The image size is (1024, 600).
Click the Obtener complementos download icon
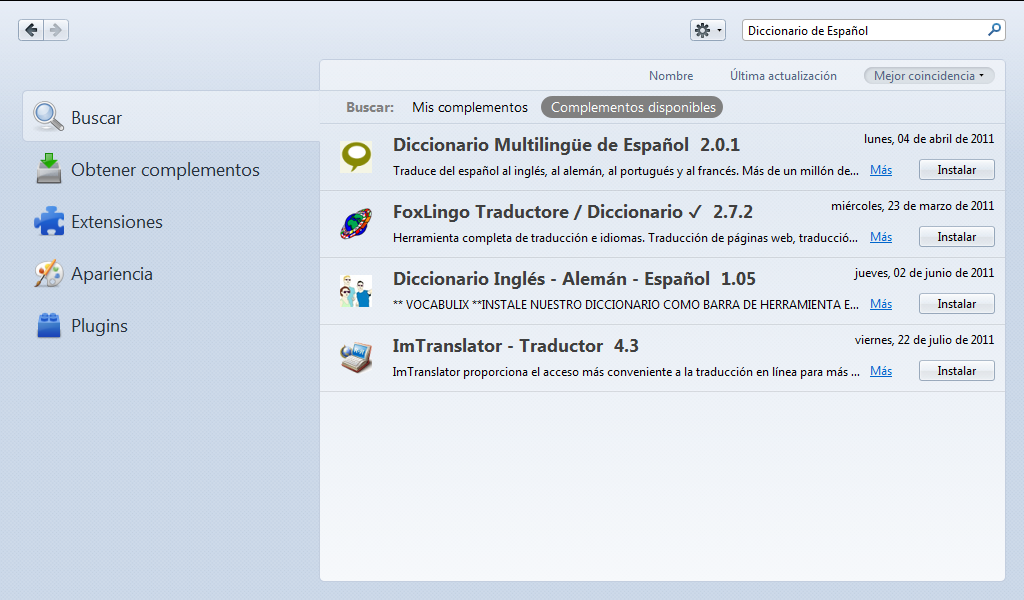click(x=49, y=168)
